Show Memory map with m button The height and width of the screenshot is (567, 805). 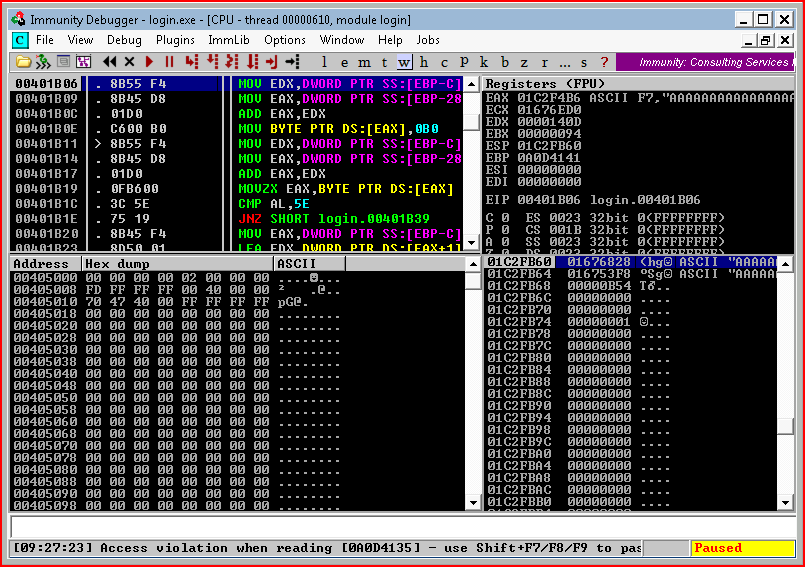click(364, 62)
